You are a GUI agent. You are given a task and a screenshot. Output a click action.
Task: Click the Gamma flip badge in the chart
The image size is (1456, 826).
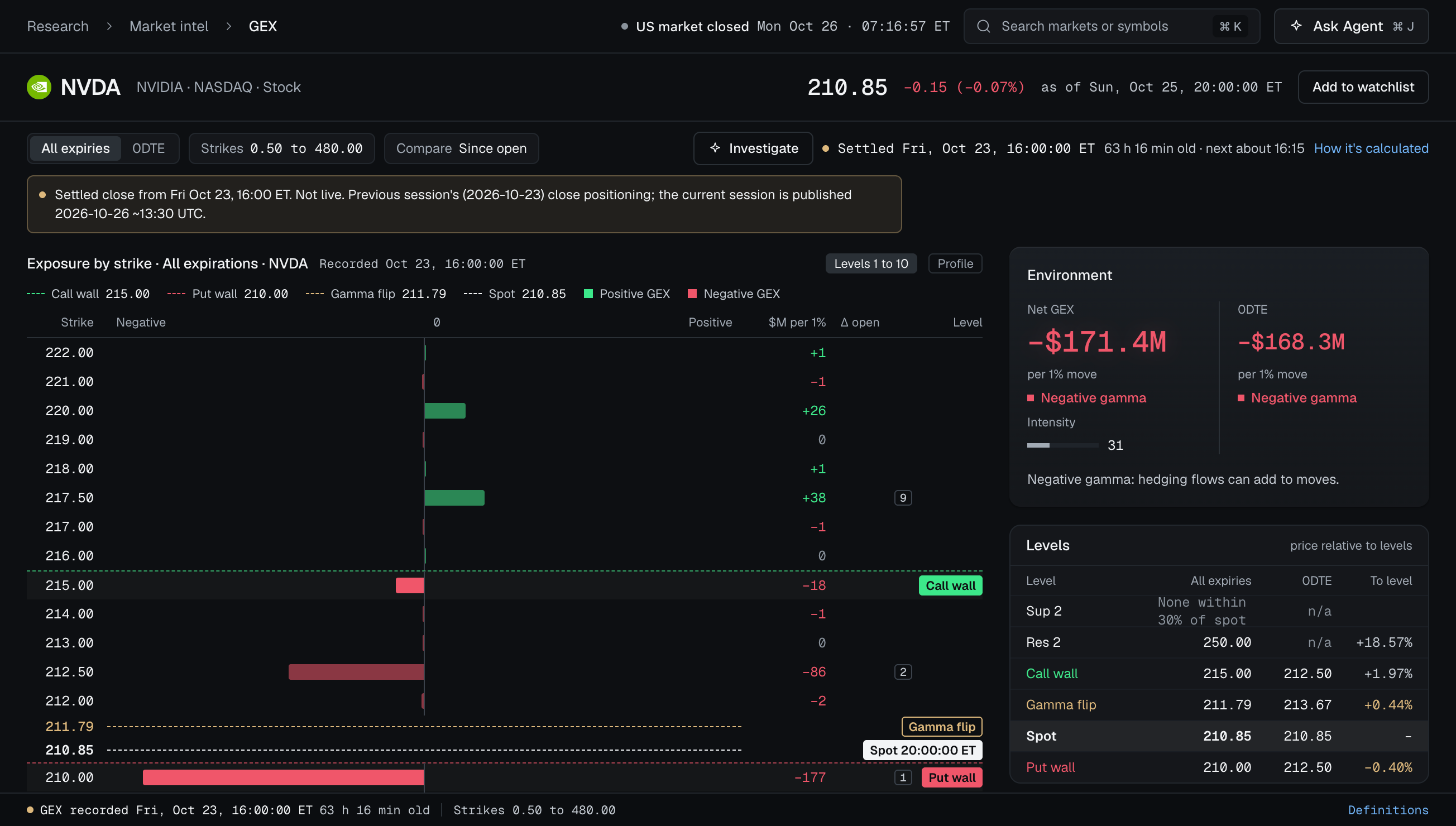point(942,727)
